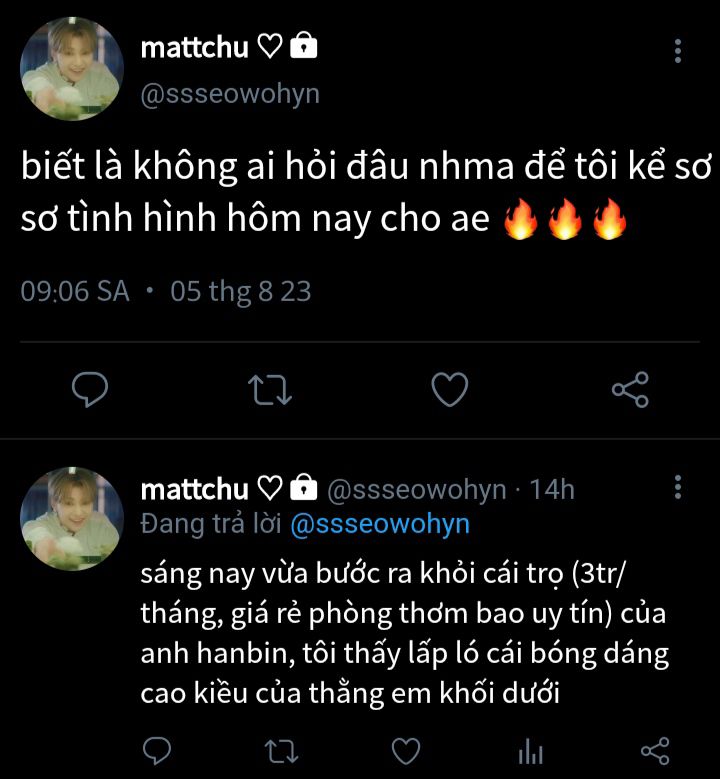
Task: Tap the mattchu name on reply tweet
Action: (194, 489)
